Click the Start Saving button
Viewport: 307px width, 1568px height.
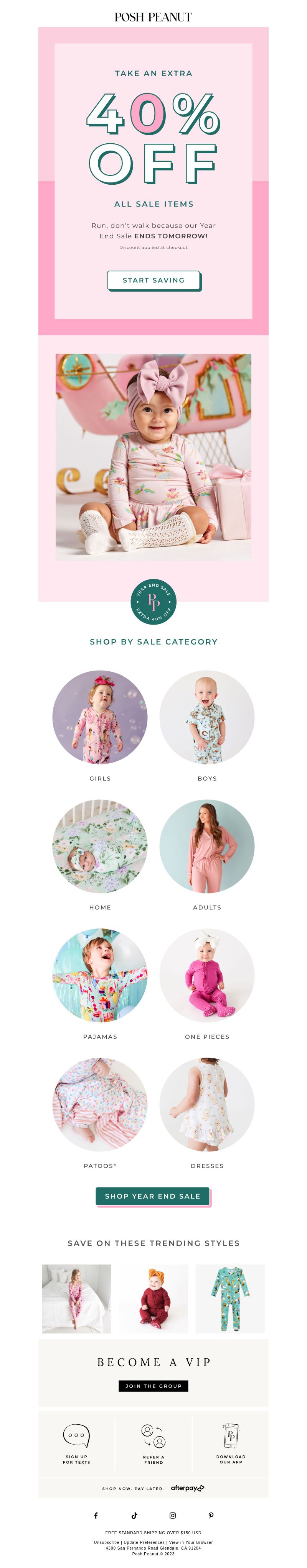pos(153,280)
